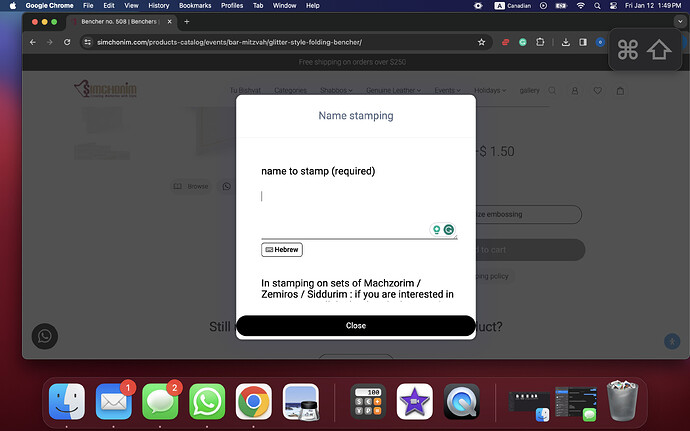Expand the Shabbos navigation dropdown
The width and height of the screenshot is (690, 431).
pos(336,90)
